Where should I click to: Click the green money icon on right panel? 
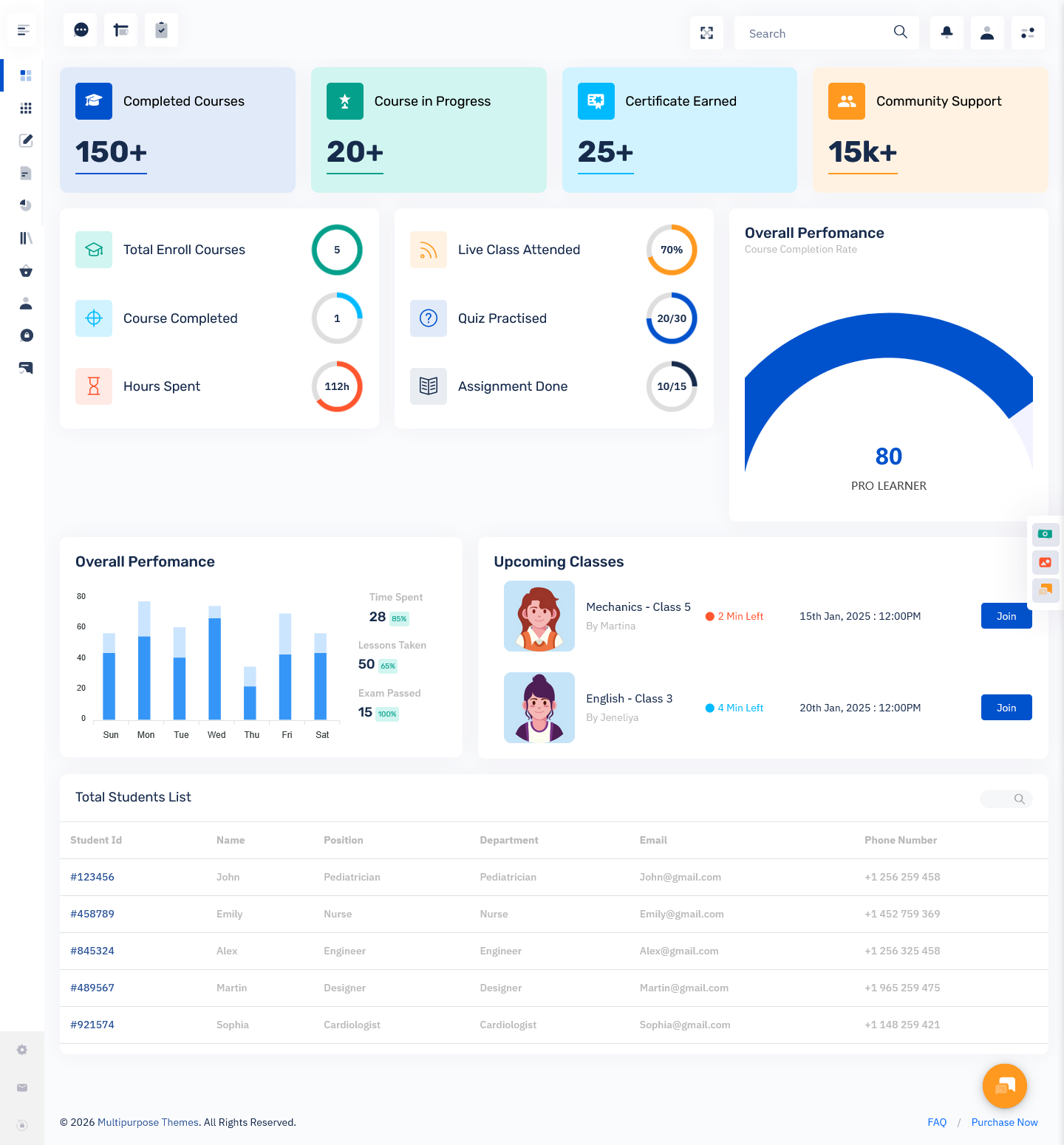(1046, 534)
